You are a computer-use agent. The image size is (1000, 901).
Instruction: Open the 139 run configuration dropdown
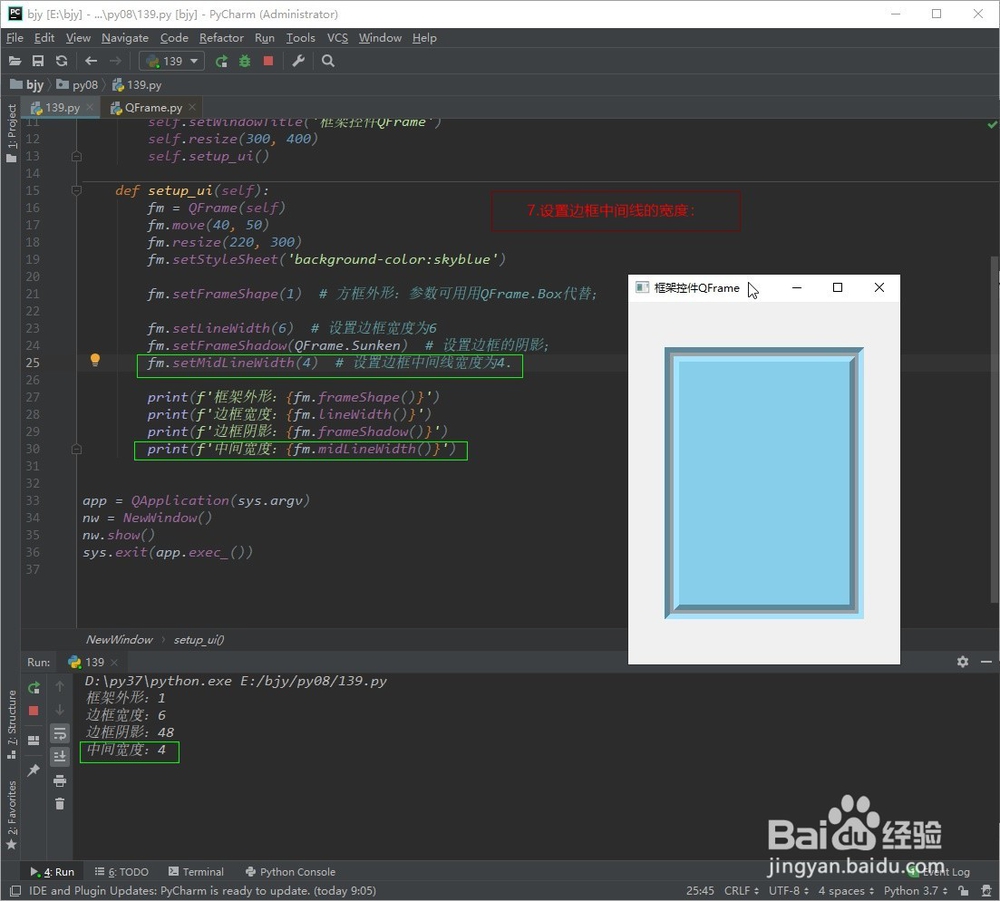pyautogui.click(x=172, y=61)
